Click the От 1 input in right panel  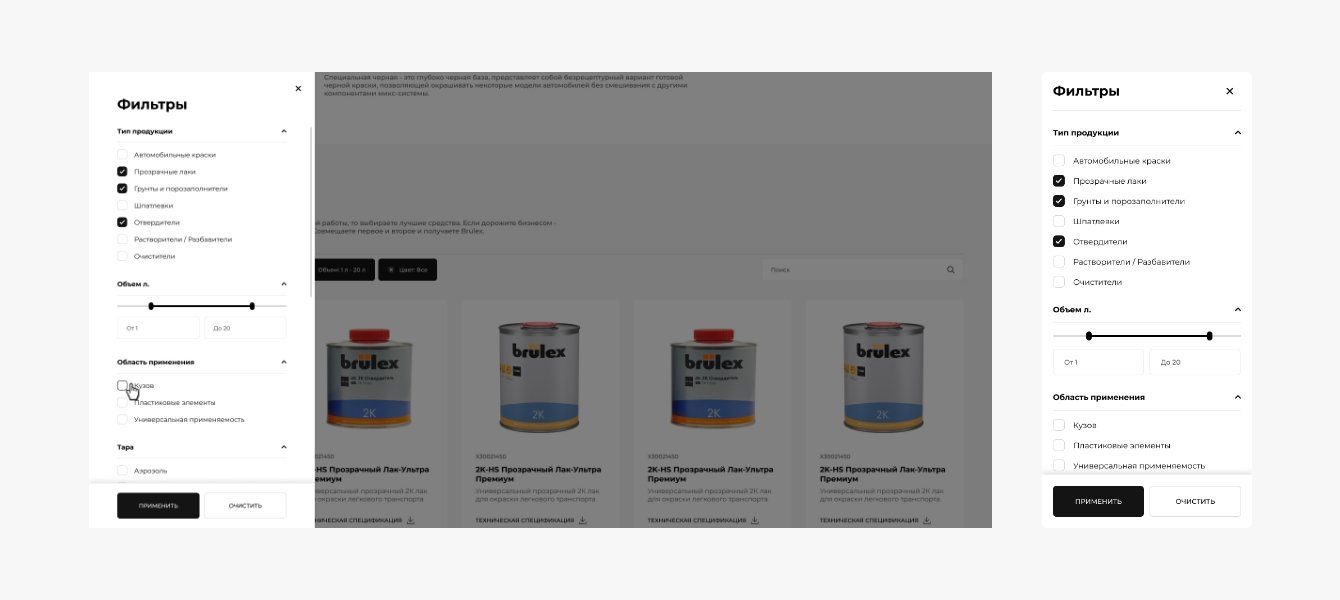click(x=1098, y=362)
